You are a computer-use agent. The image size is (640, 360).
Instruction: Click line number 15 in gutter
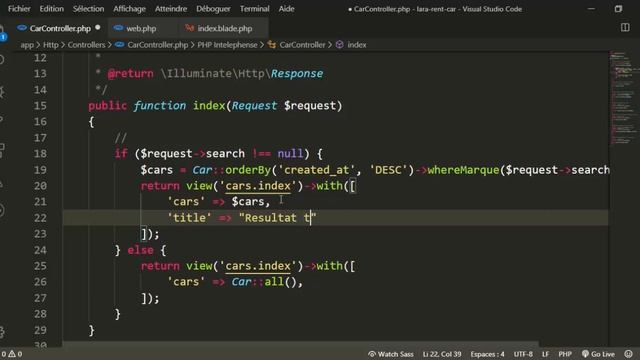point(40,106)
